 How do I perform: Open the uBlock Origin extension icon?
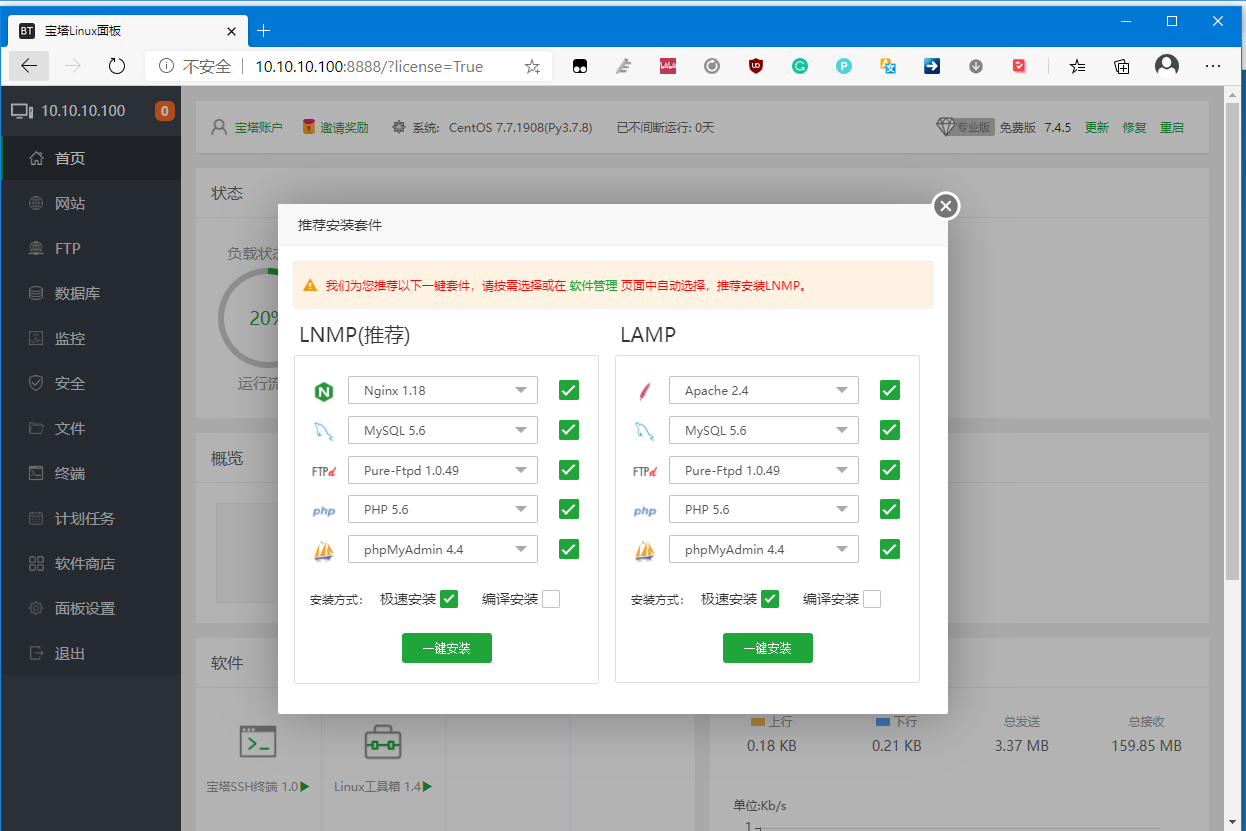[x=756, y=66]
